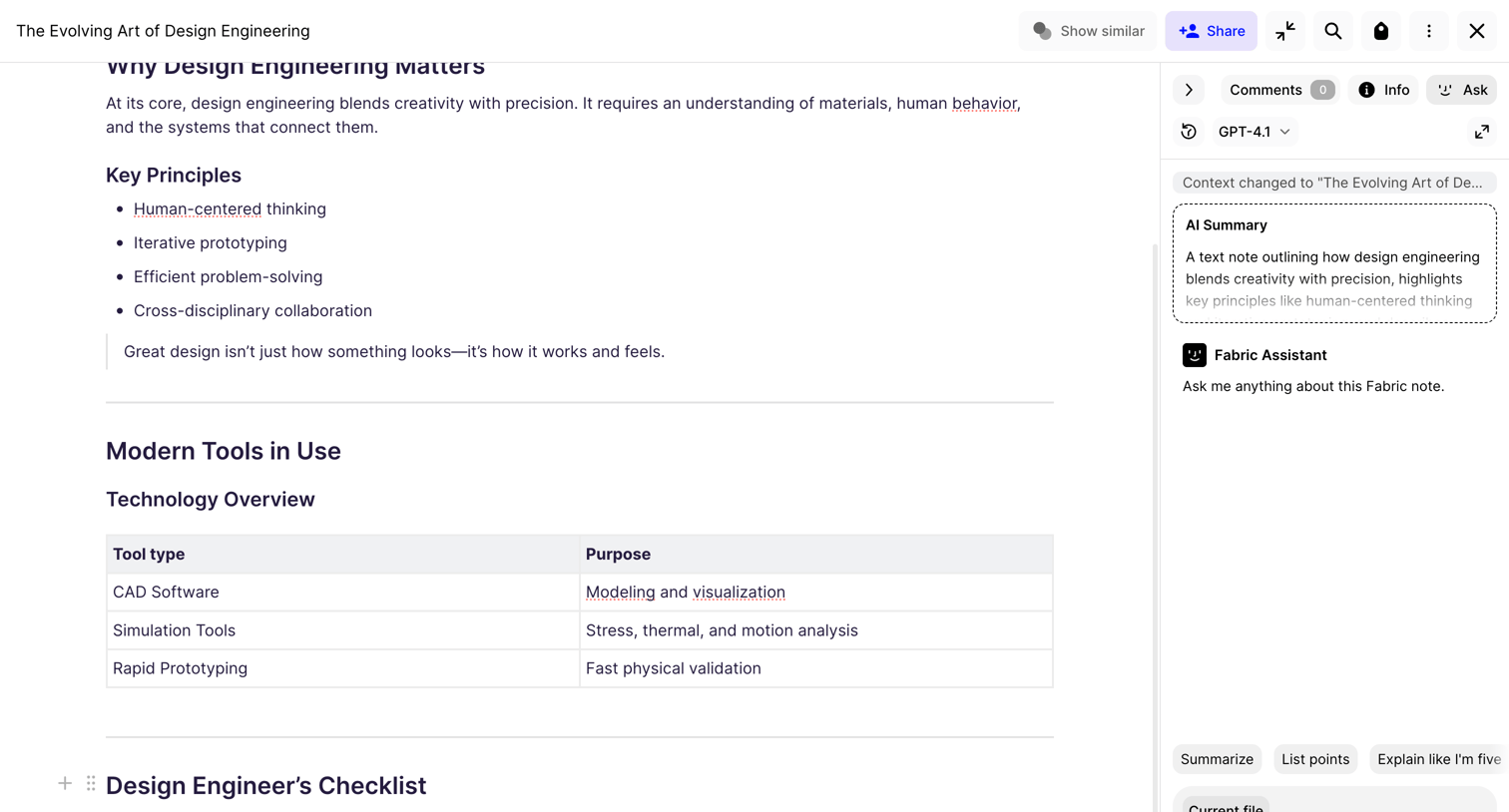Click the CAD Software table cell
This screenshot has height=812, width=1509.
343,593
